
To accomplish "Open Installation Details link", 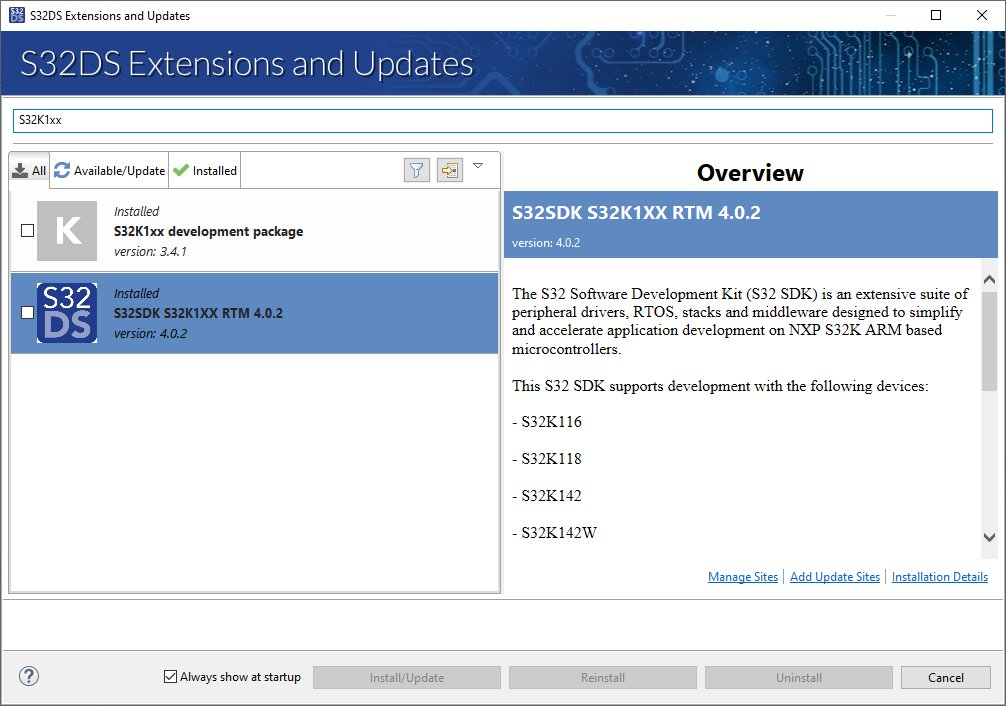I will [x=940, y=576].
